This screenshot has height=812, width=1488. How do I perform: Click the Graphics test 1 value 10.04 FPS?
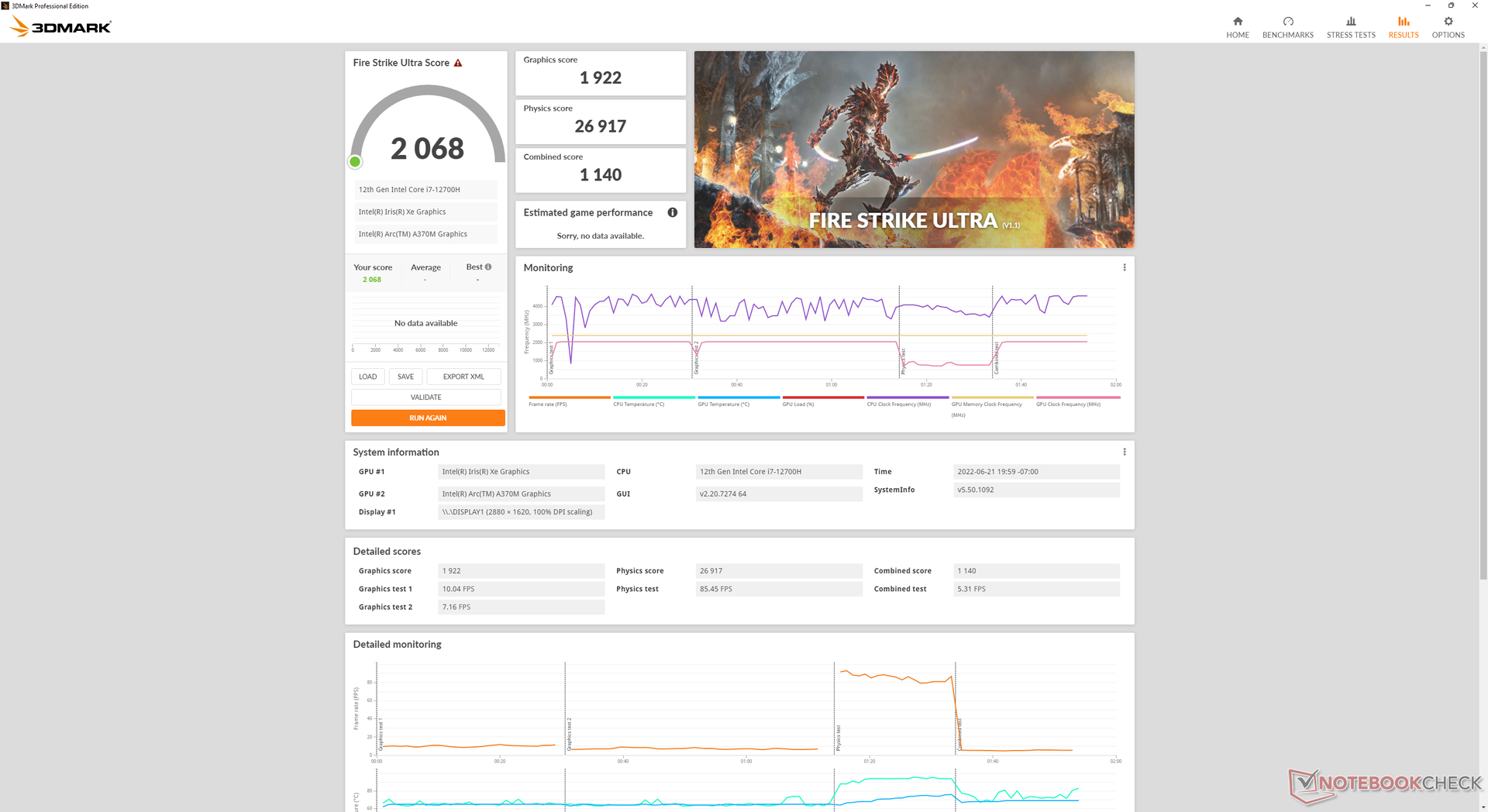click(521, 589)
